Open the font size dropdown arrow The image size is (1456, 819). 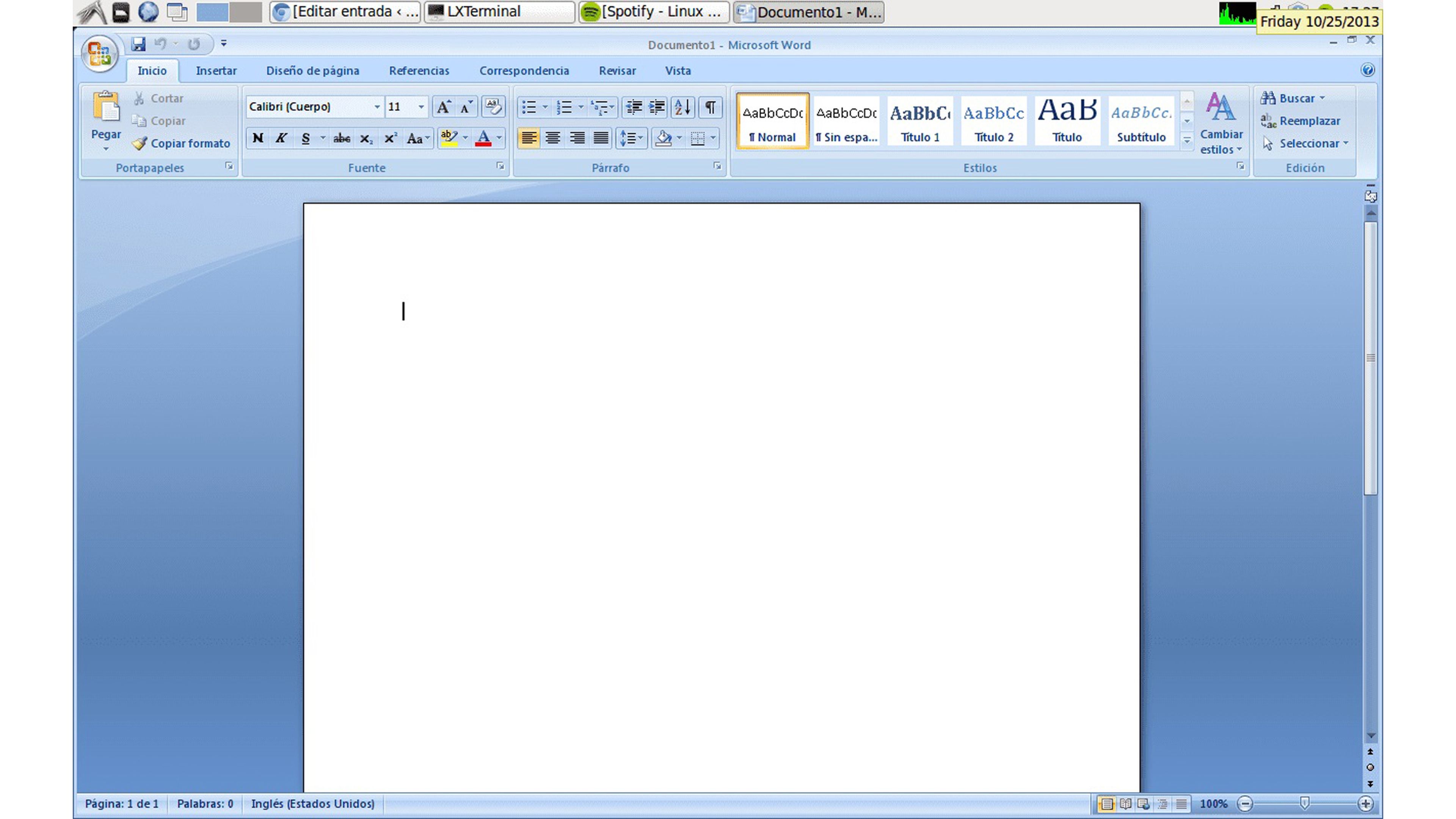(x=421, y=107)
